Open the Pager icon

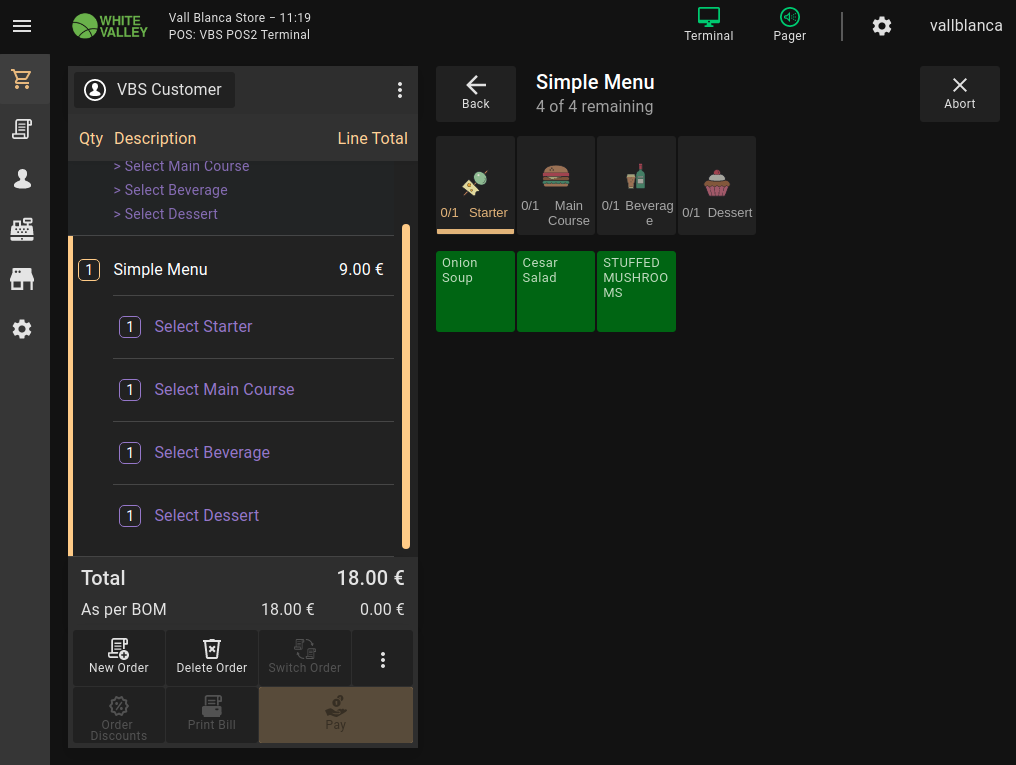point(789,25)
